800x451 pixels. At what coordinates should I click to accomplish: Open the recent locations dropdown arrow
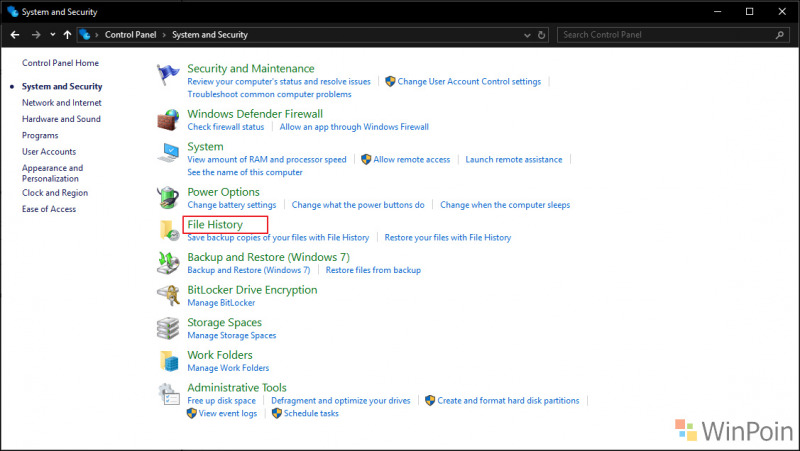click(x=53, y=35)
